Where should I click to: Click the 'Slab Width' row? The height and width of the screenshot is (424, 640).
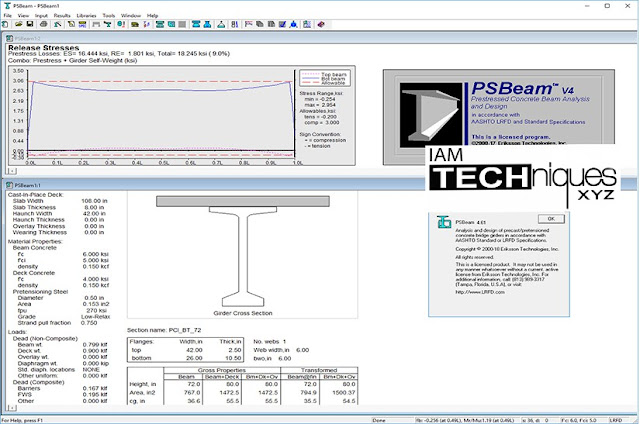point(60,201)
